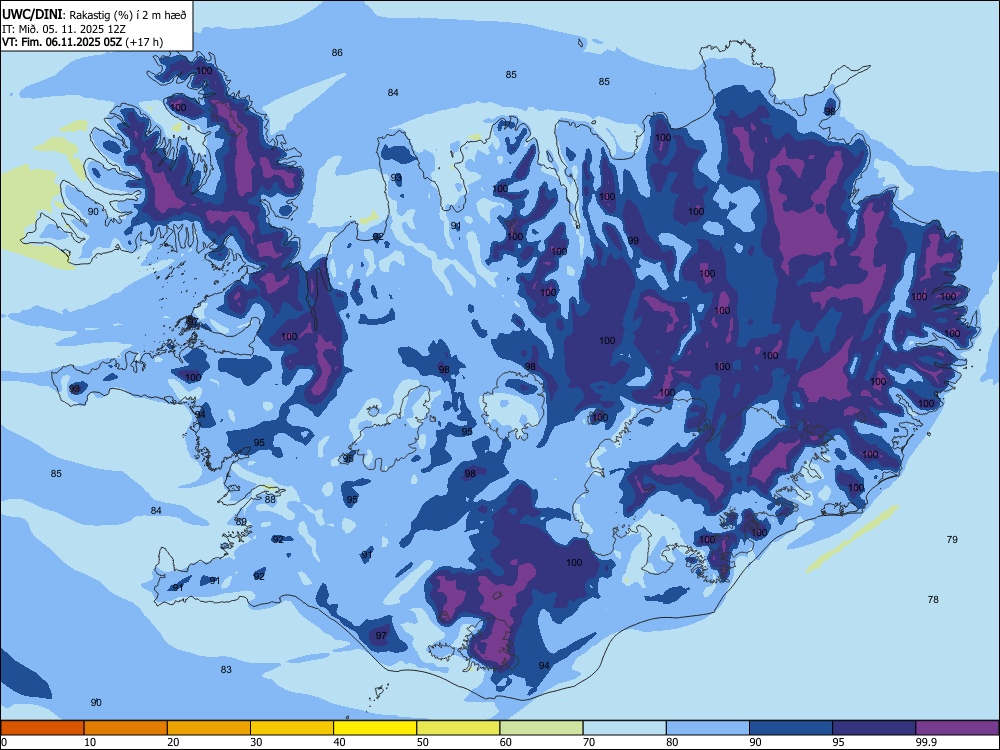Viewport: 1000px width, 750px height.
Task: Select the humidity value 89 in the southwest
Action: click(x=241, y=522)
